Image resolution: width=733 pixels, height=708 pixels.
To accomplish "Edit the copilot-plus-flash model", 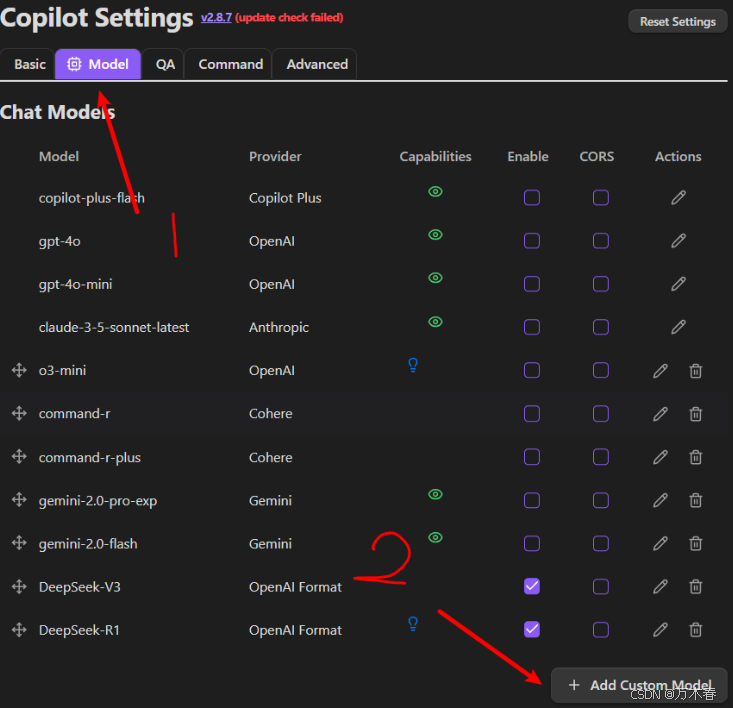I will 678,198.
